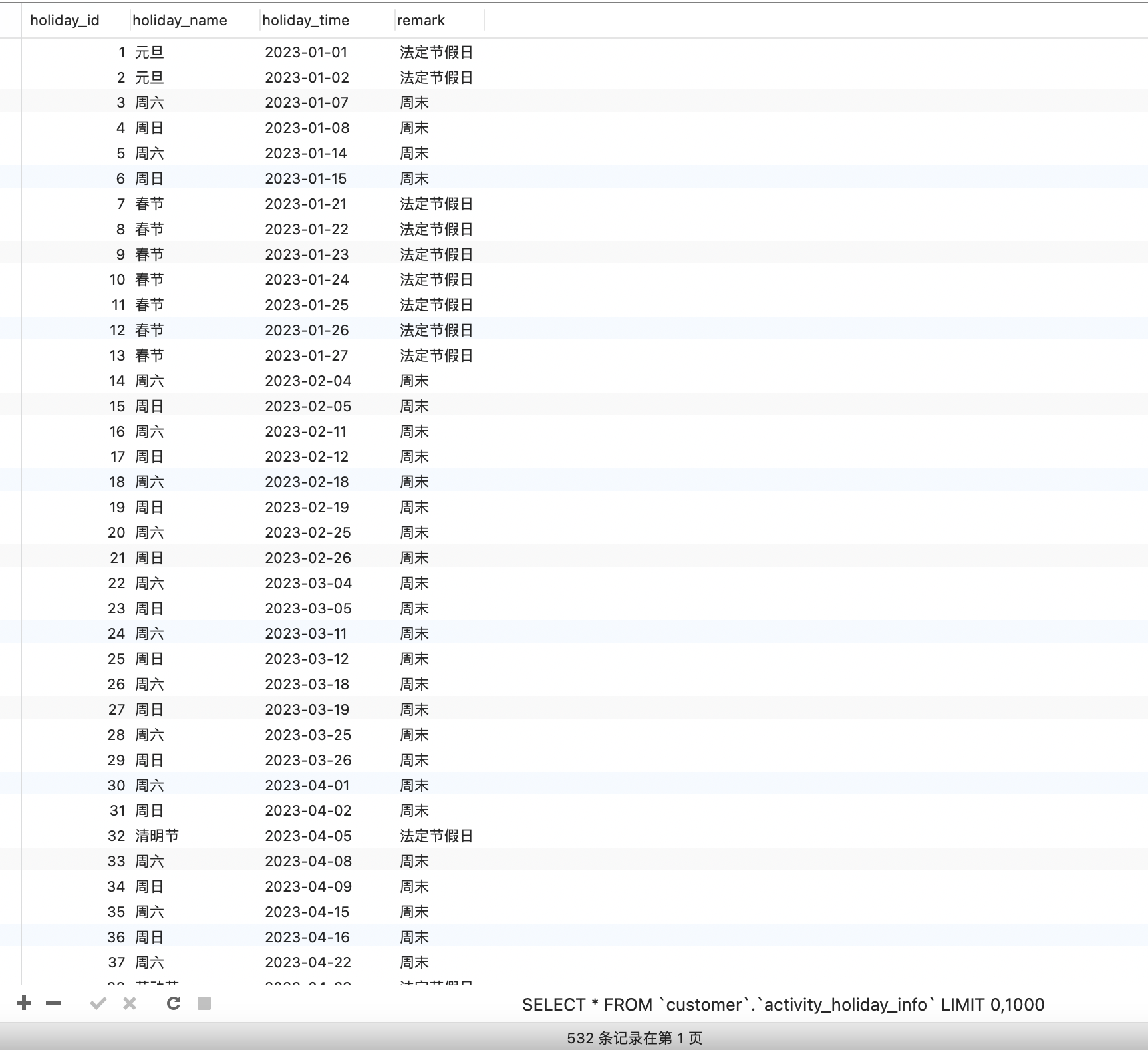Select date cell 2023-03-25
Image resolution: width=1148 pixels, height=1050 pixels.
pos(308,735)
